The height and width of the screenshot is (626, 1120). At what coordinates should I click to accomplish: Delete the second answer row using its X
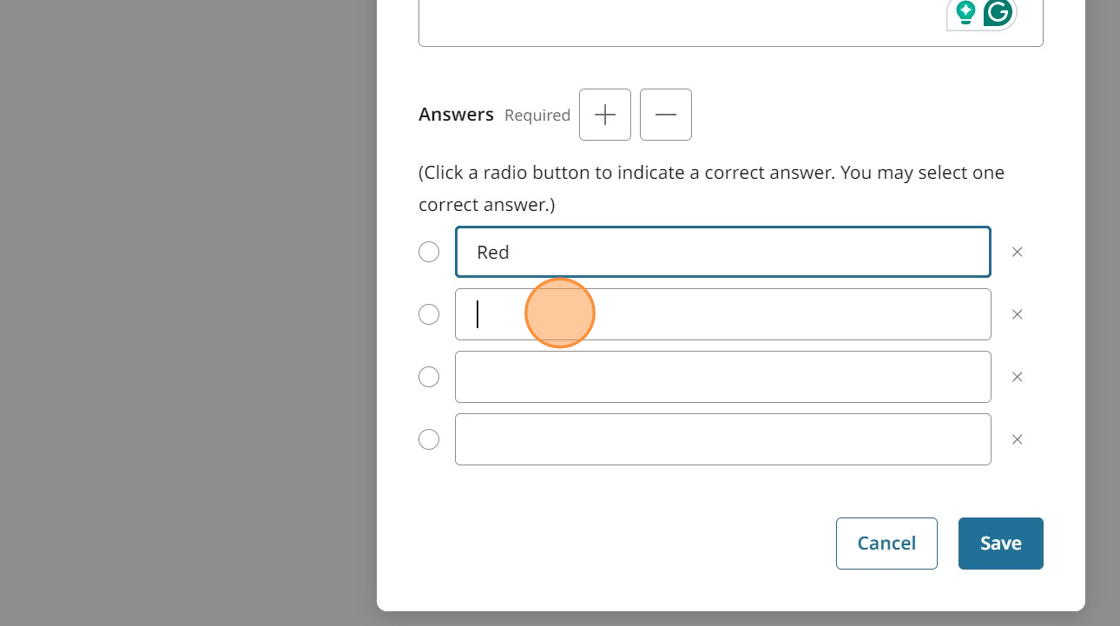click(x=1017, y=315)
